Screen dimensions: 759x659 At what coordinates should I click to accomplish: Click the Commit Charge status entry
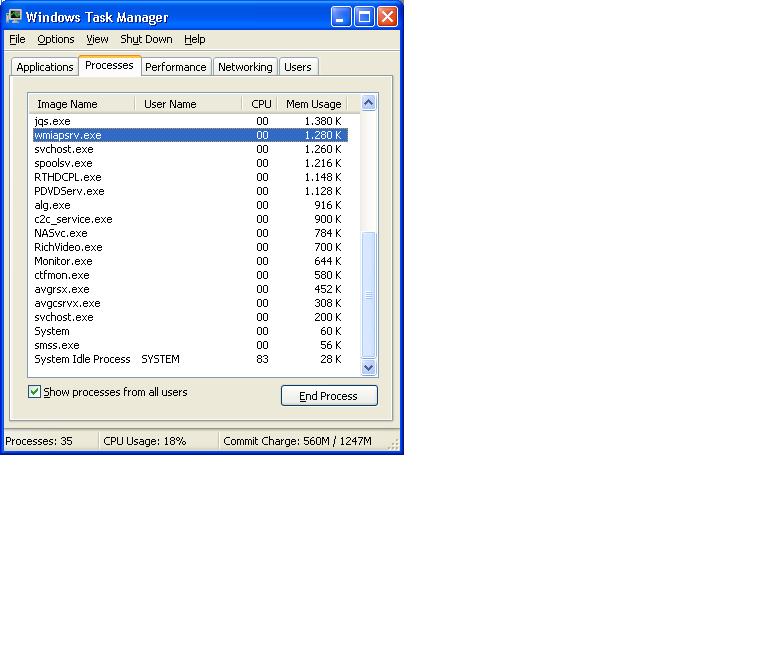point(297,441)
